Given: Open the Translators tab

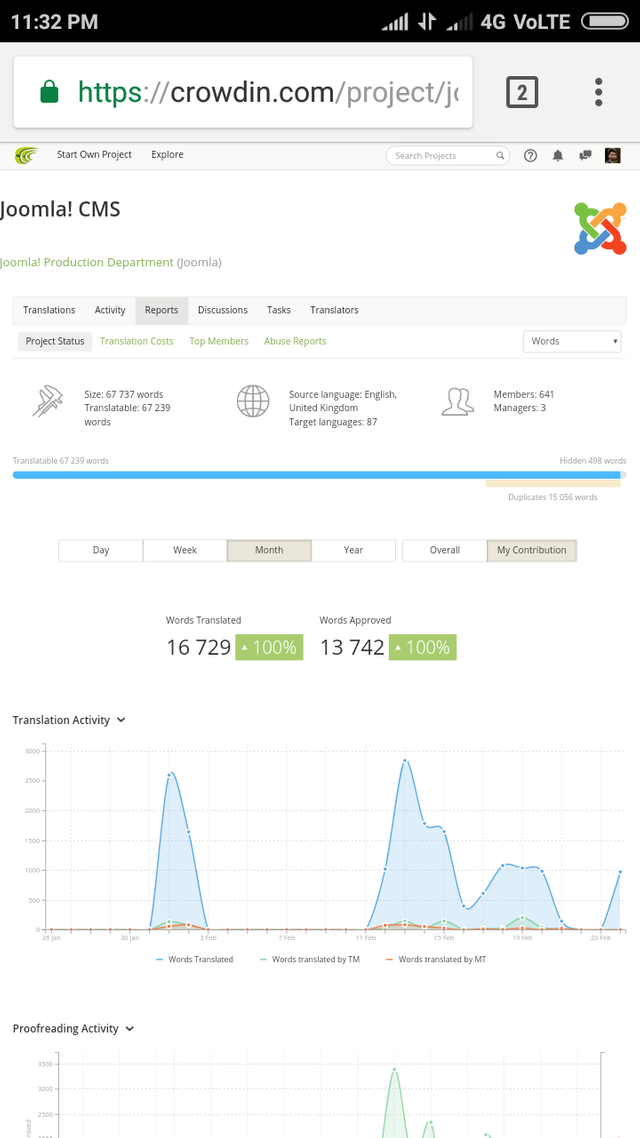Looking at the screenshot, I should coord(335,310).
